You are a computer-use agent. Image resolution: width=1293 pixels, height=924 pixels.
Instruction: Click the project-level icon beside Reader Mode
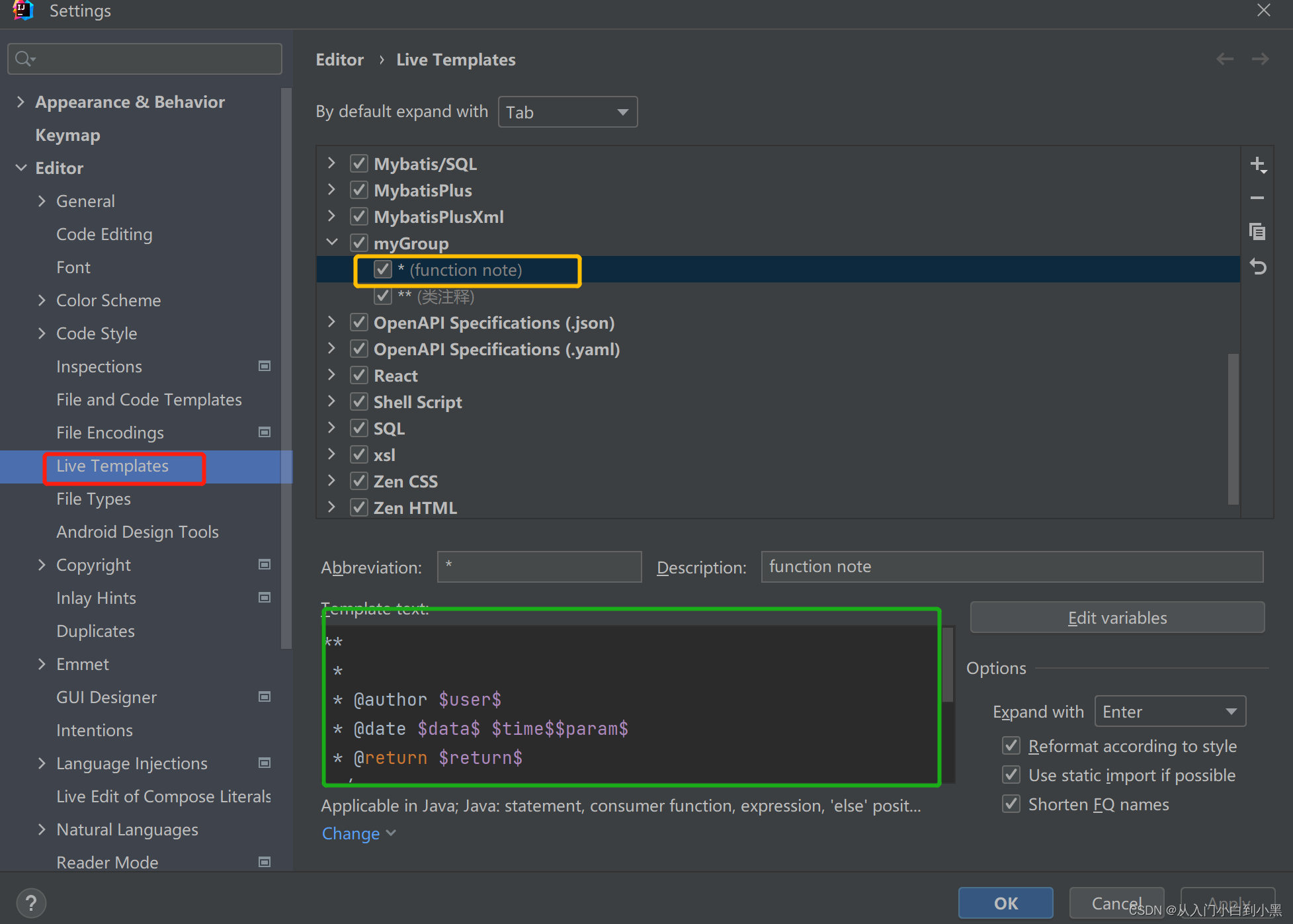click(265, 862)
